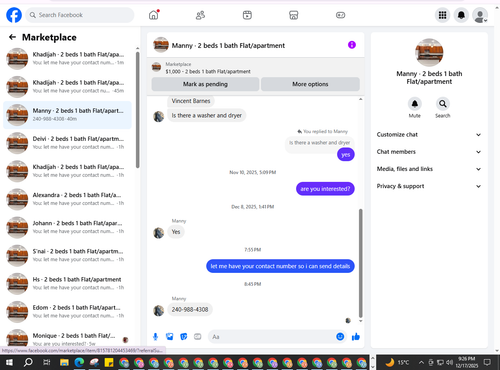500x370 pixels.
Task: Open the volume tray icon
Action: click(450, 362)
